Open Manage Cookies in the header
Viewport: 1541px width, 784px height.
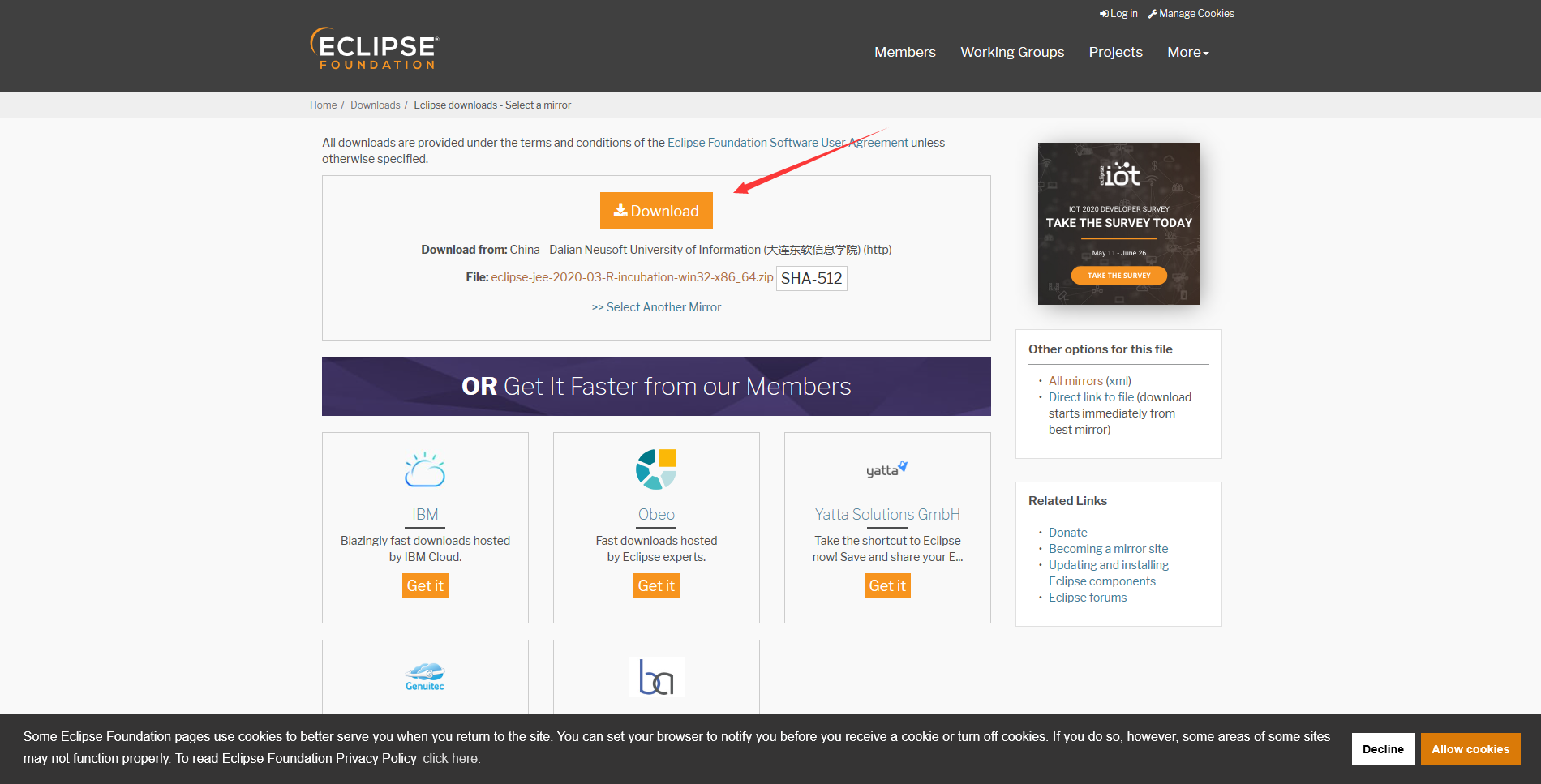pyautogui.click(x=1191, y=14)
